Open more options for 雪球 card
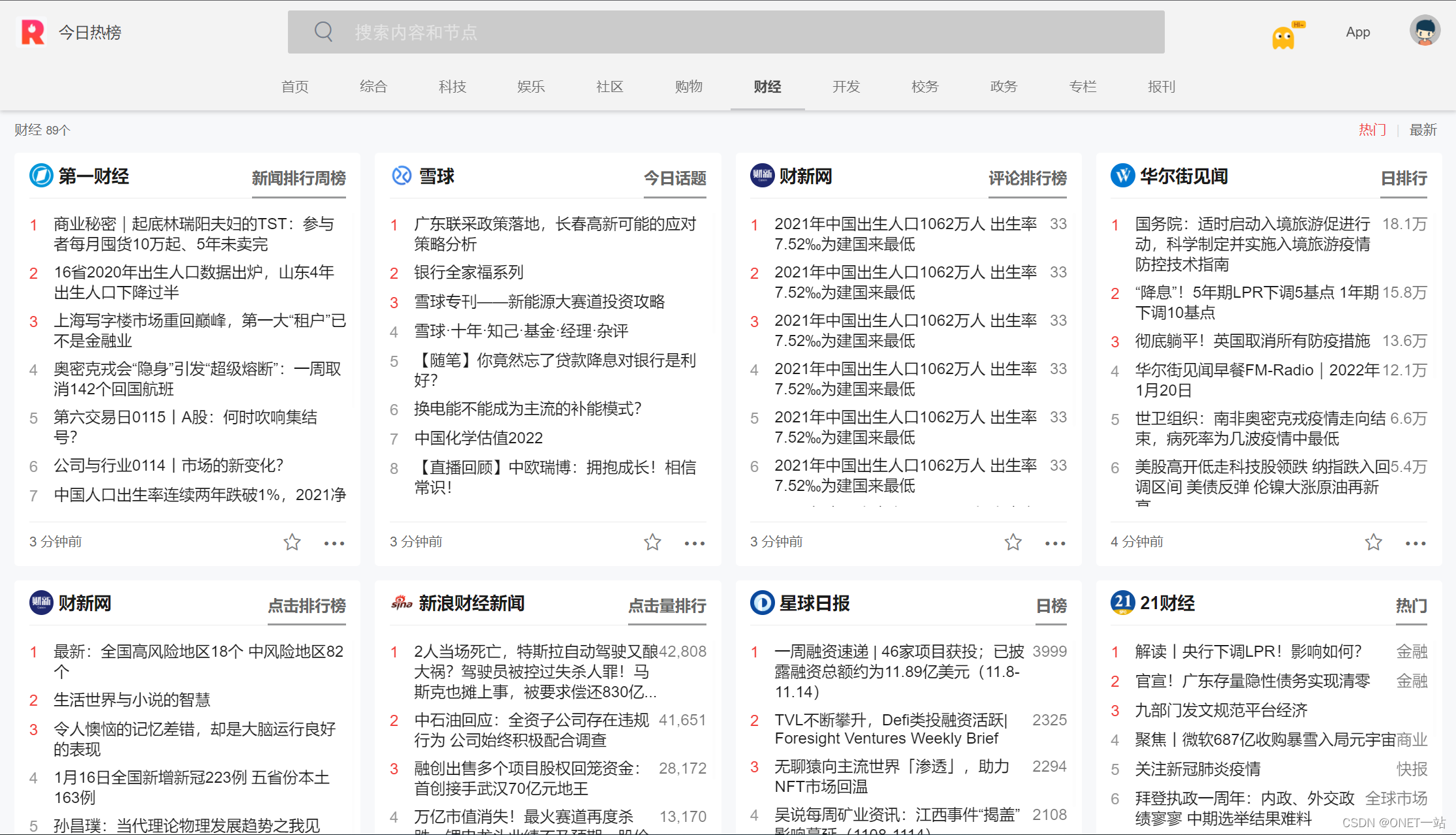 pos(695,543)
